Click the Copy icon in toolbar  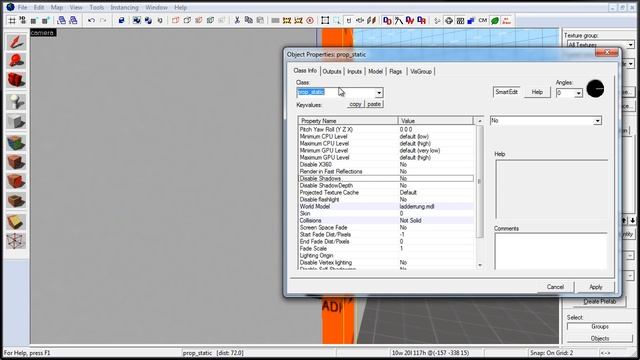[248, 20]
